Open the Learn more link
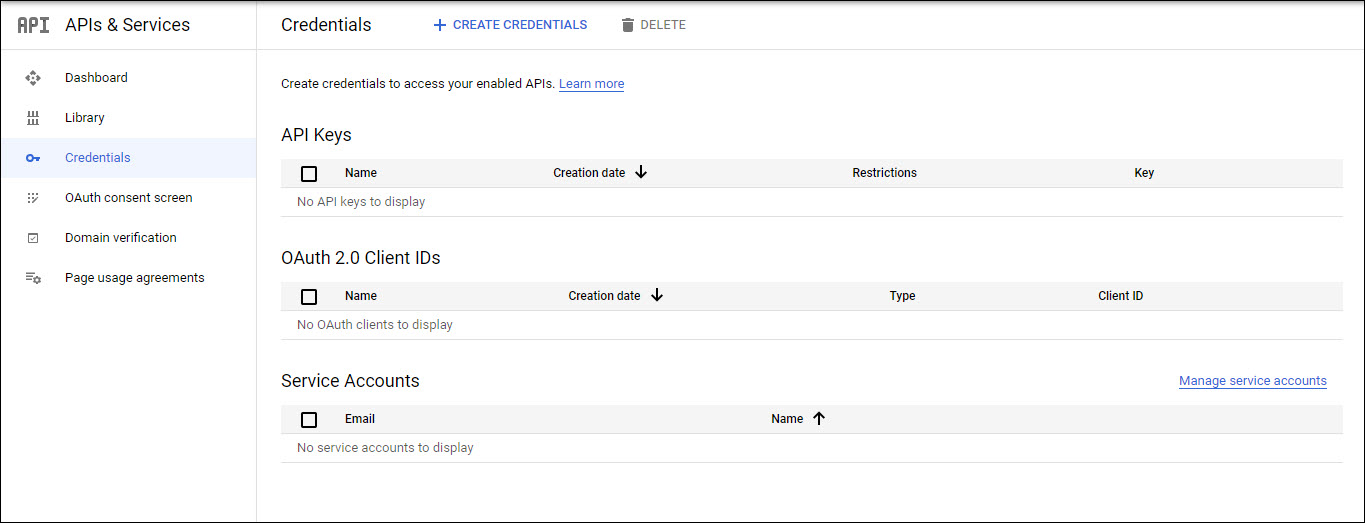1365x523 pixels. tap(591, 84)
